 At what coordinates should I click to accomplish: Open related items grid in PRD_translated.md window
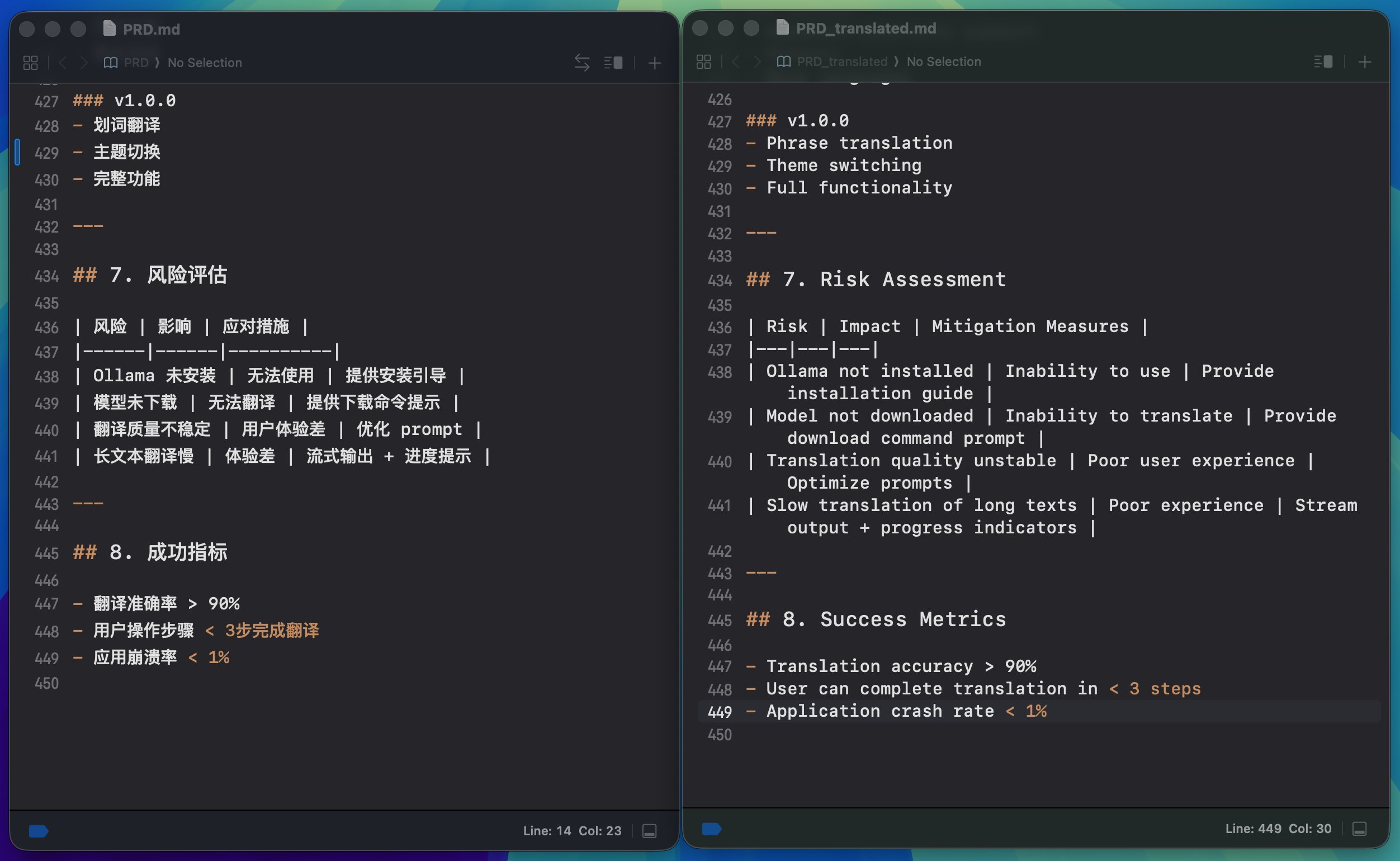click(704, 61)
